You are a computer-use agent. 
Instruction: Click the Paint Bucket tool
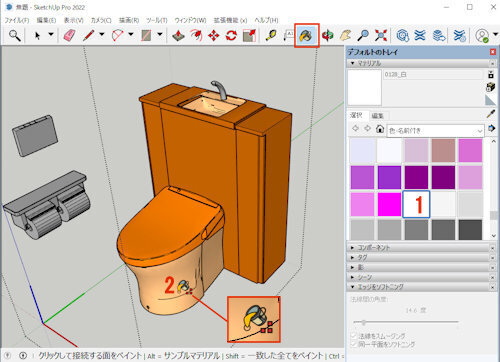[307, 35]
